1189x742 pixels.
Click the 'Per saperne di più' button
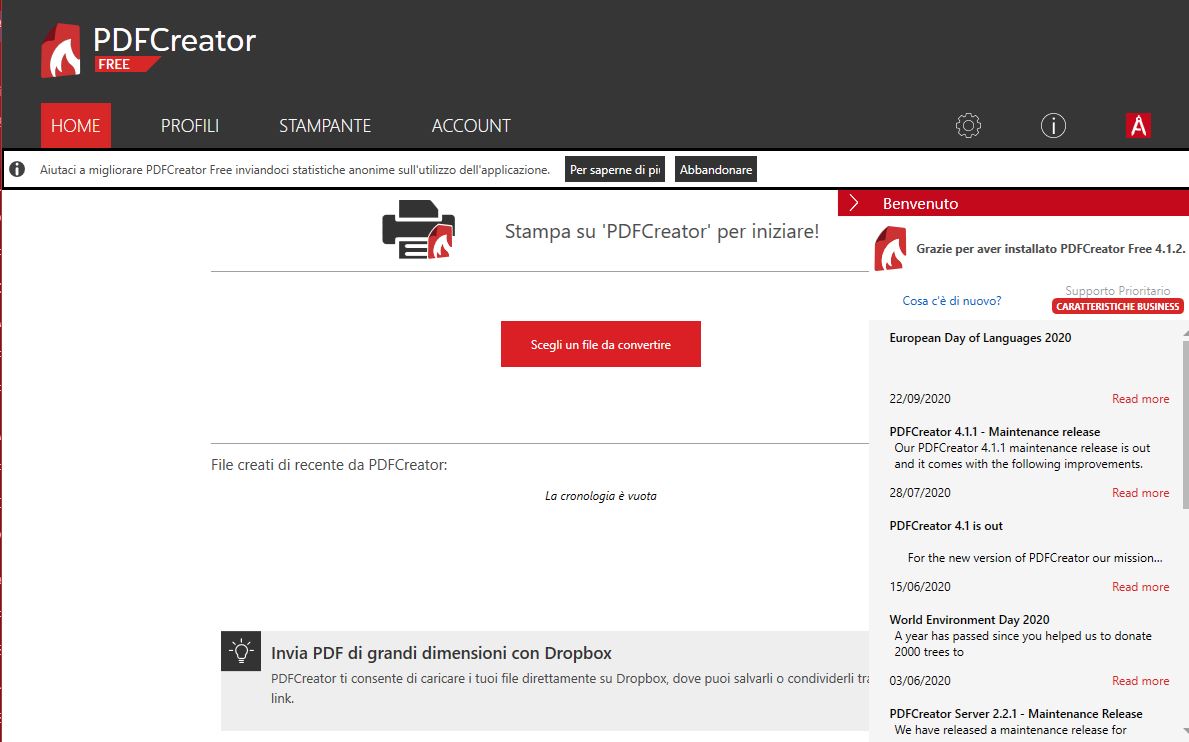(x=616, y=170)
